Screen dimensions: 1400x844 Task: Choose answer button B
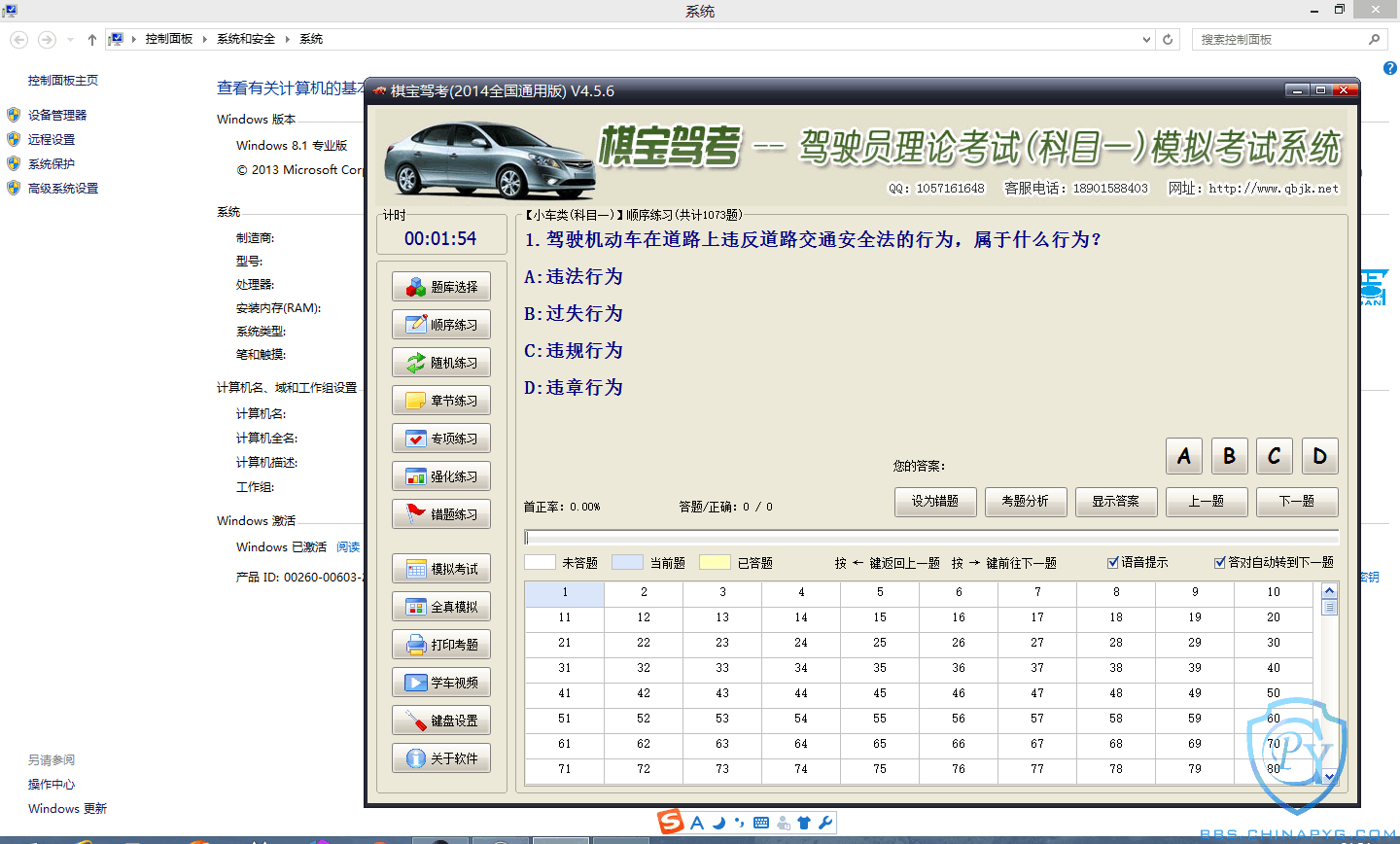pyautogui.click(x=1229, y=456)
